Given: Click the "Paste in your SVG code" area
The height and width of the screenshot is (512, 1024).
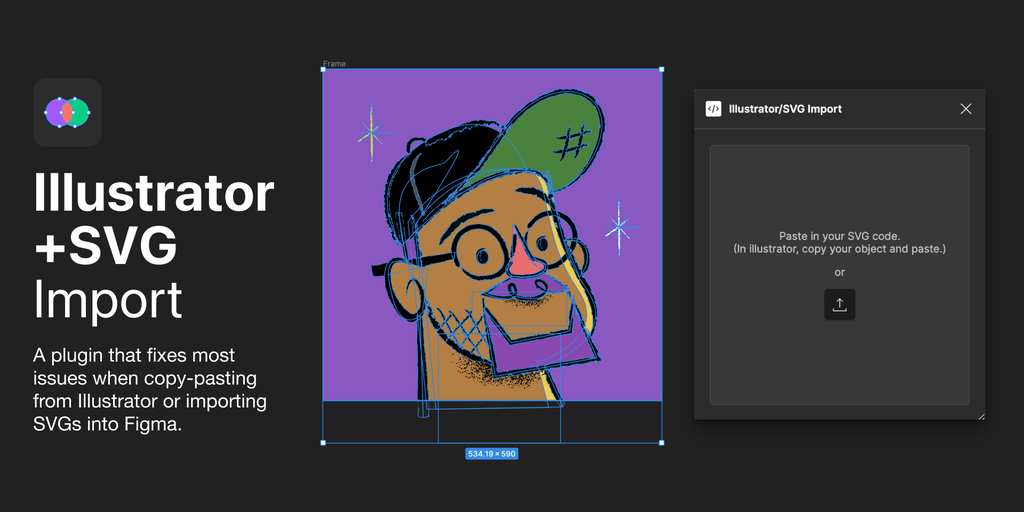Looking at the screenshot, I should 839,242.
